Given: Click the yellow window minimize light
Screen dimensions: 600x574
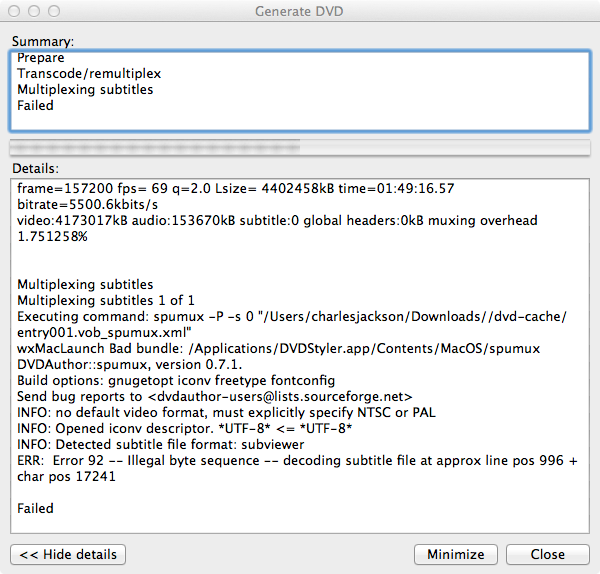Looking at the screenshot, I should coord(34,11).
